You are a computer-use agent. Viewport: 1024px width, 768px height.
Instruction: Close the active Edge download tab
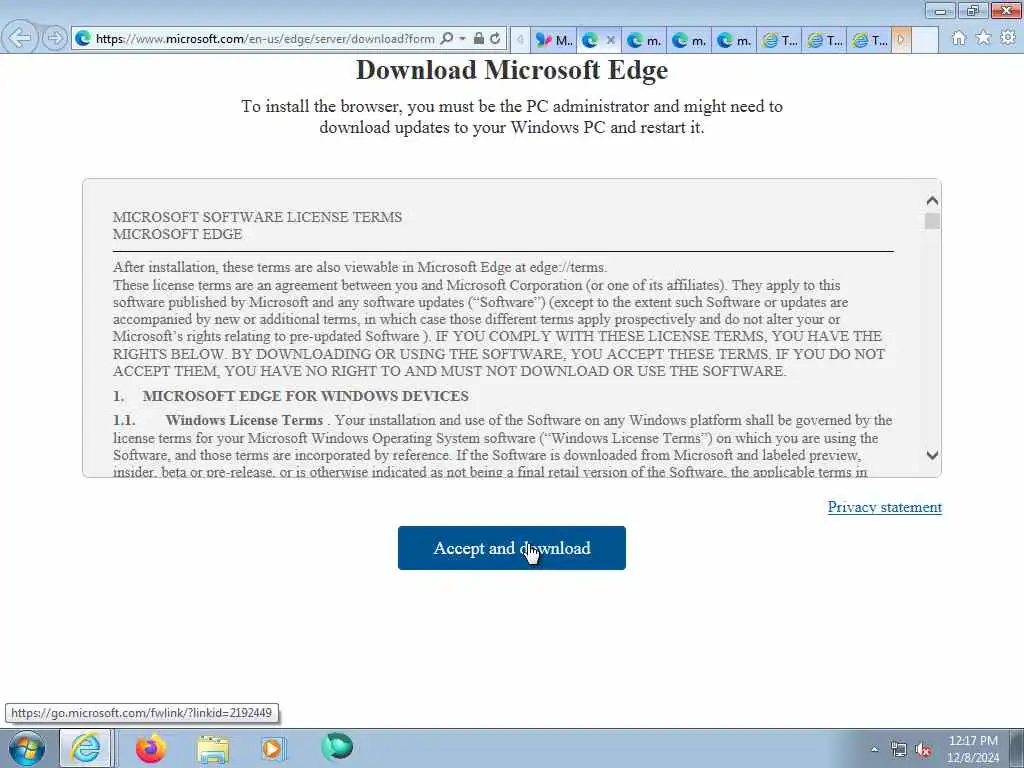point(611,40)
